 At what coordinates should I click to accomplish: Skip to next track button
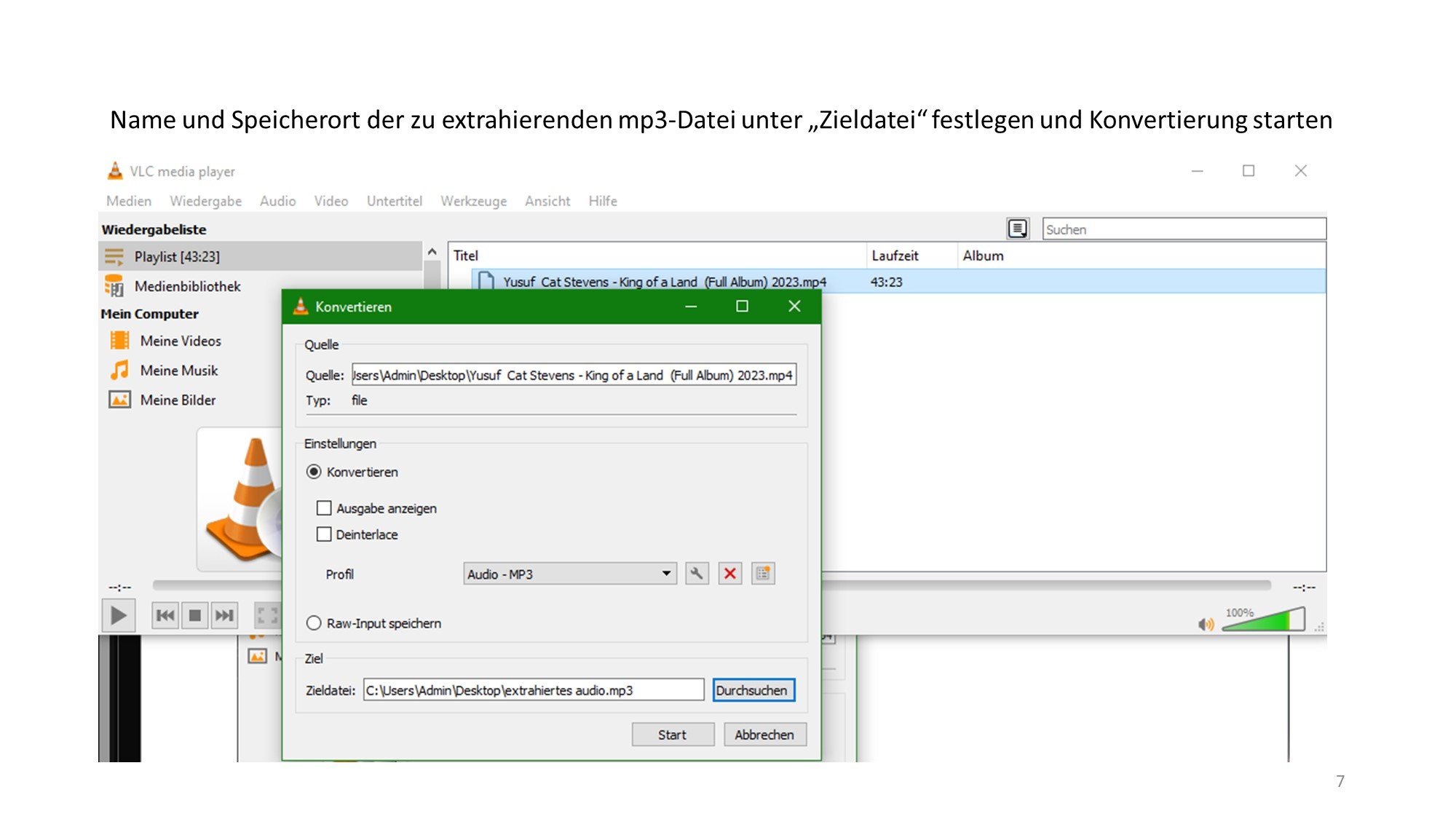(x=224, y=616)
